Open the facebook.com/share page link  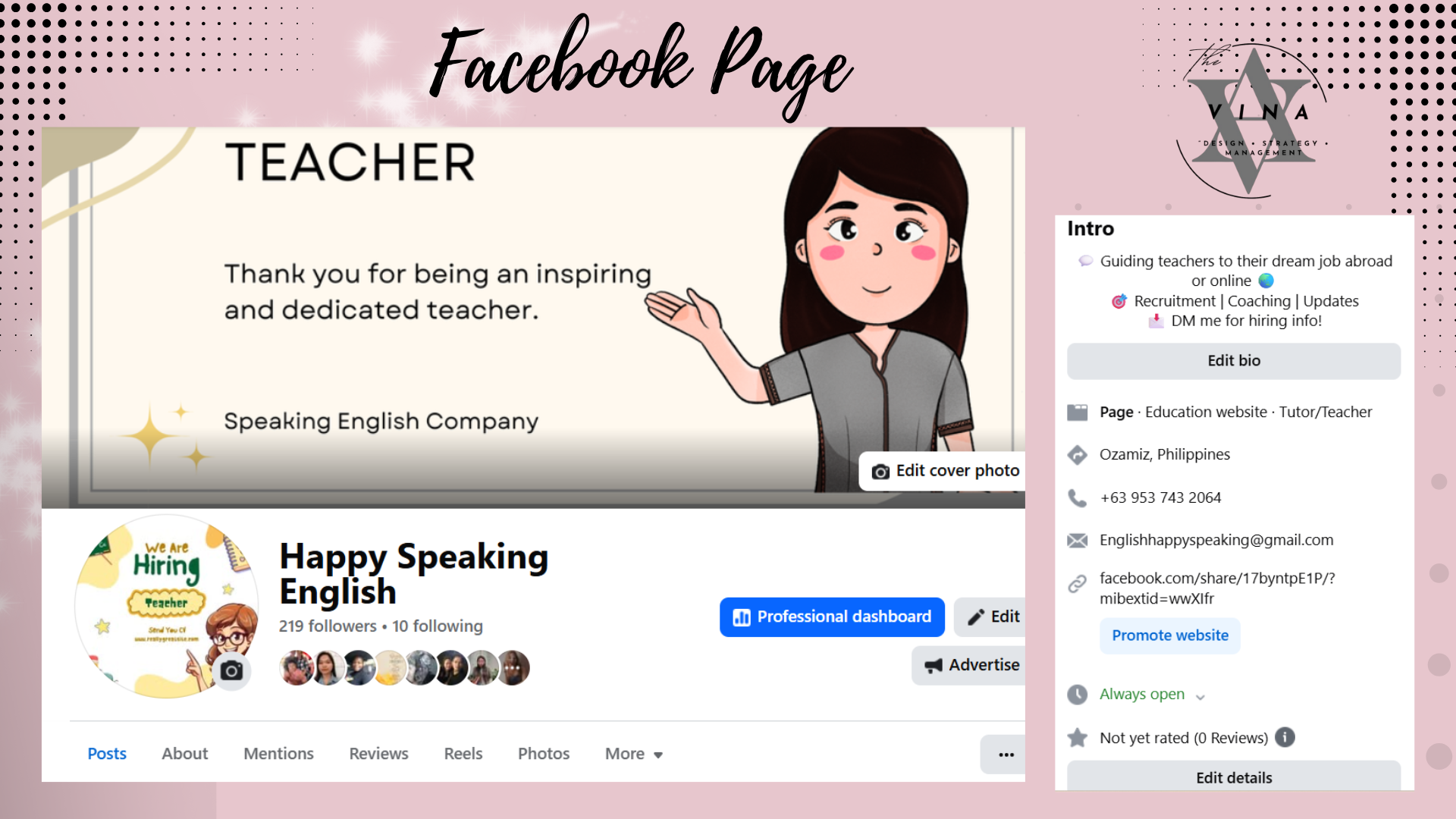pyautogui.click(x=1217, y=588)
